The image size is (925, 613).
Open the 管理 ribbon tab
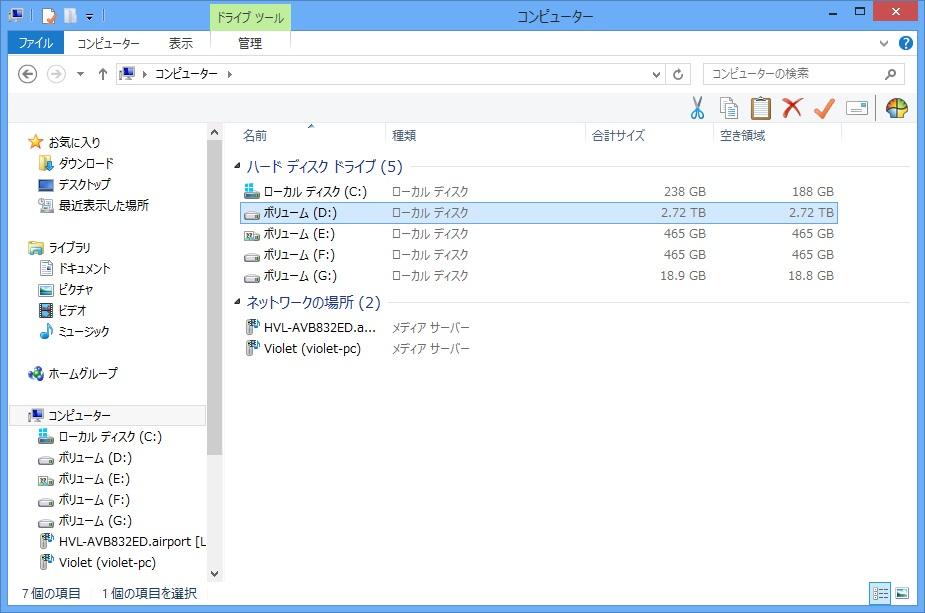point(250,43)
